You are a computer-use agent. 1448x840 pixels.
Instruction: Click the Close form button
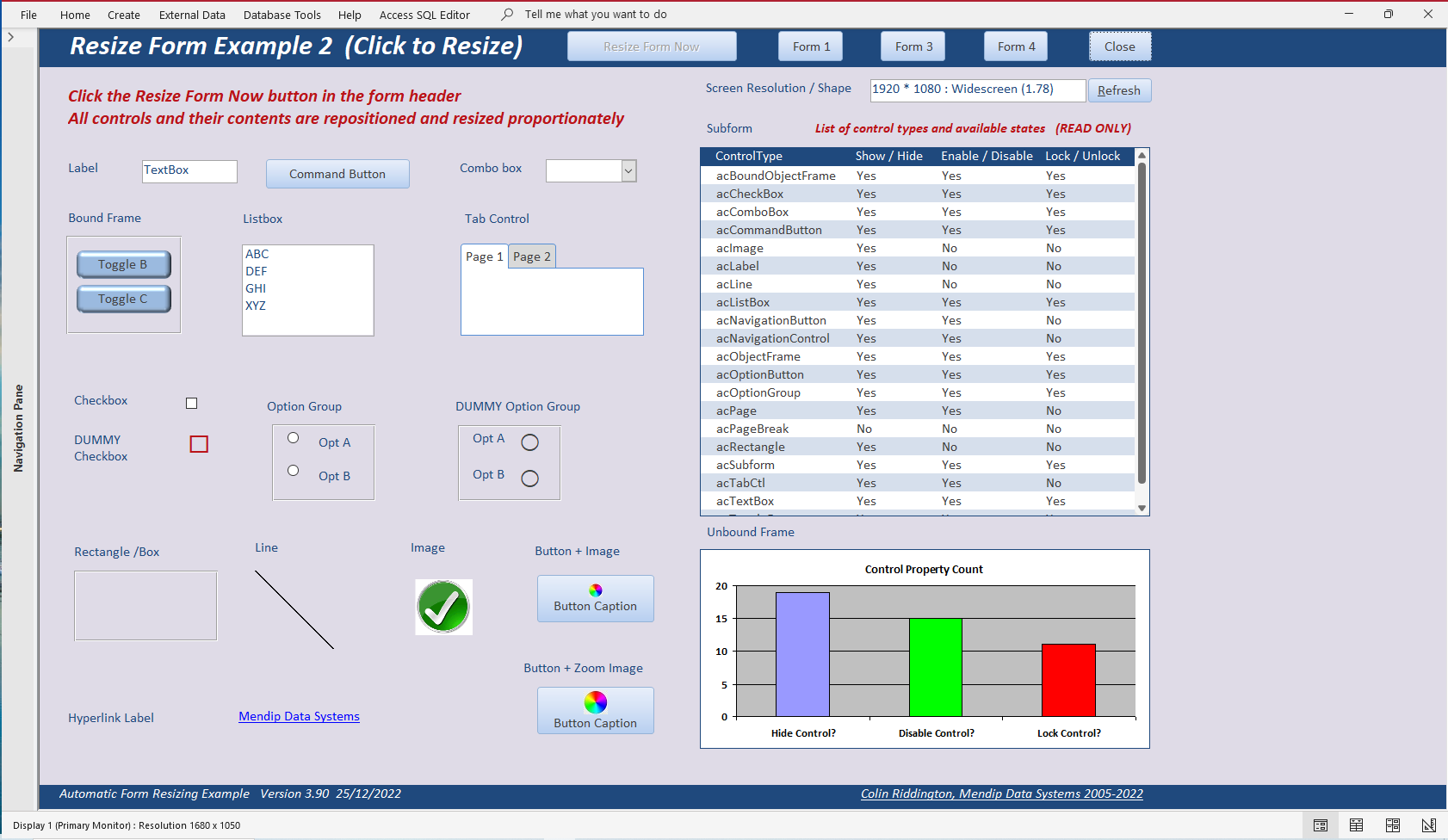(x=1120, y=46)
